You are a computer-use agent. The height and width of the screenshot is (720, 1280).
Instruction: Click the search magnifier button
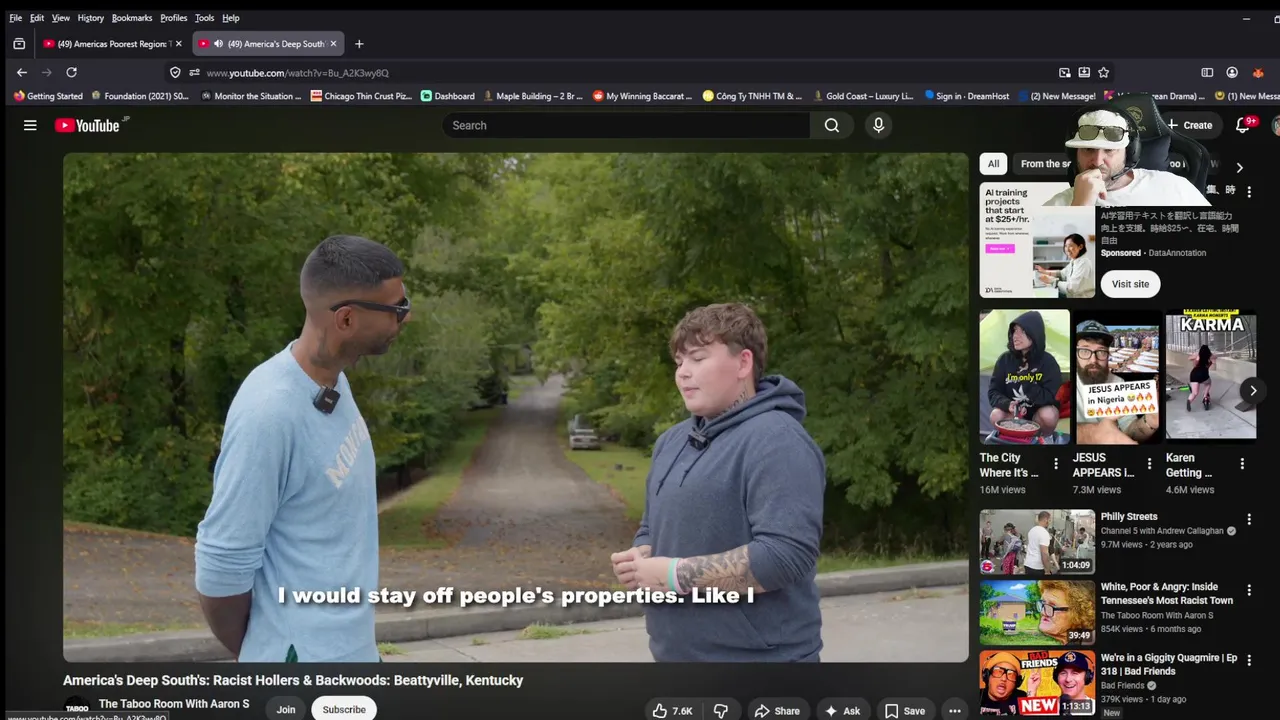[x=832, y=125]
